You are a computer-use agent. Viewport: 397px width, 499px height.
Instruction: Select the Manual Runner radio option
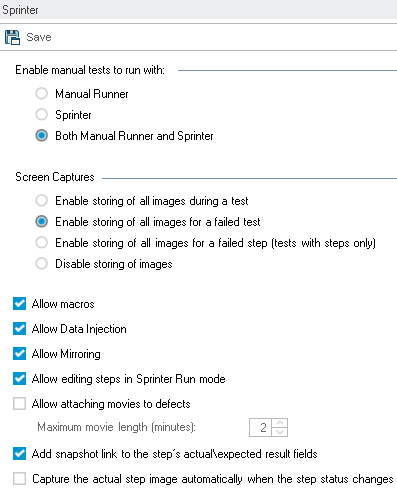click(41, 93)
